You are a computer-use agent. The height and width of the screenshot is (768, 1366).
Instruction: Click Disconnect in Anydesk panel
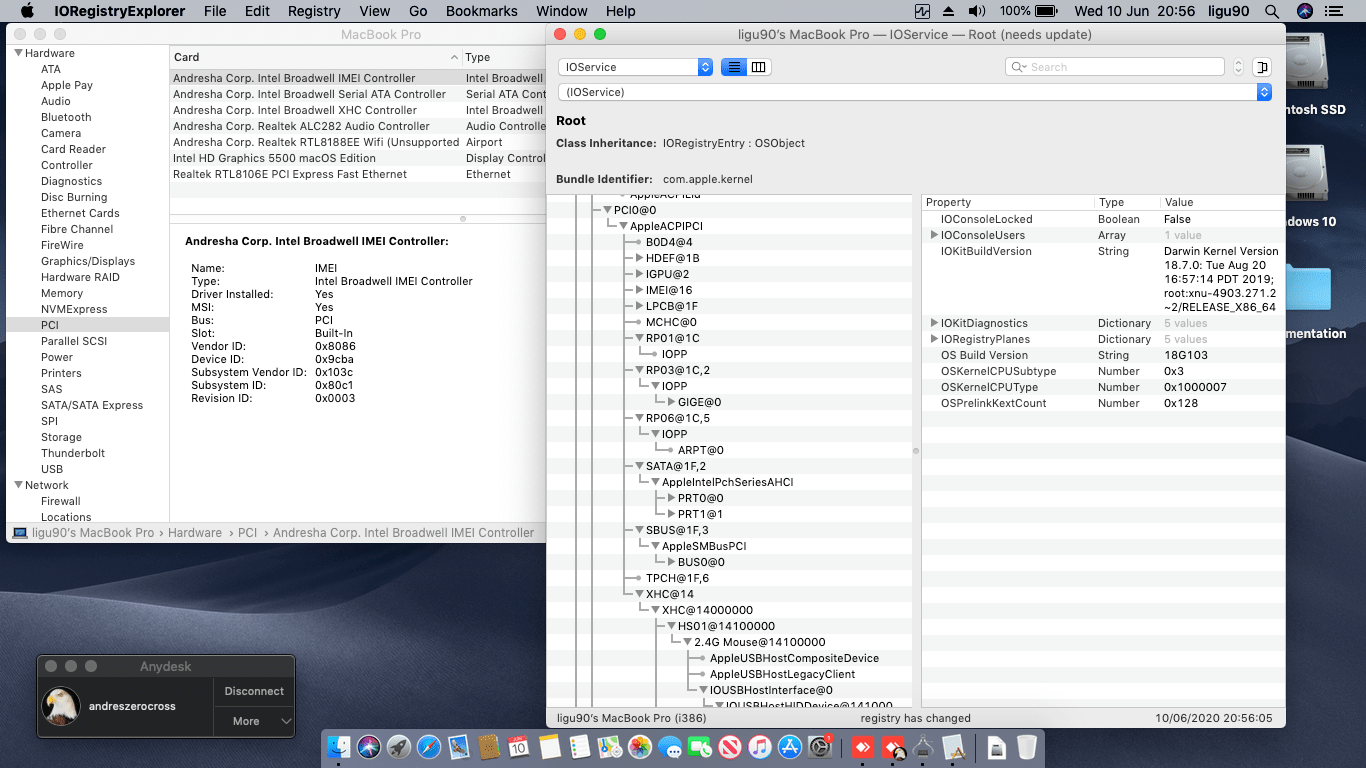tap(254, 691)
